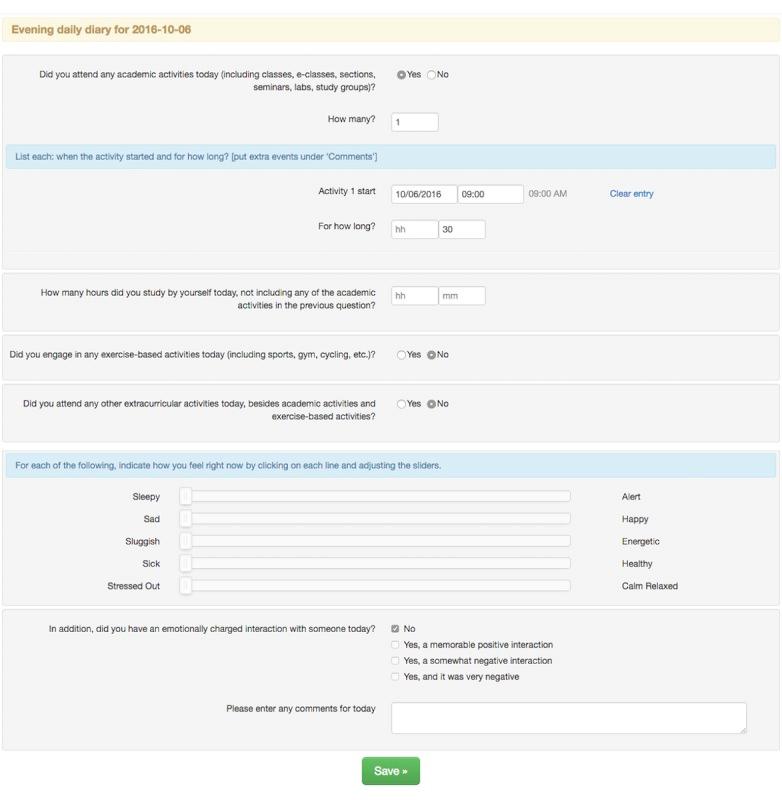The height and width of the screenshot is (800, 782).
Task: Click the 'For how long' minutes field
Action: coord(462,229)
